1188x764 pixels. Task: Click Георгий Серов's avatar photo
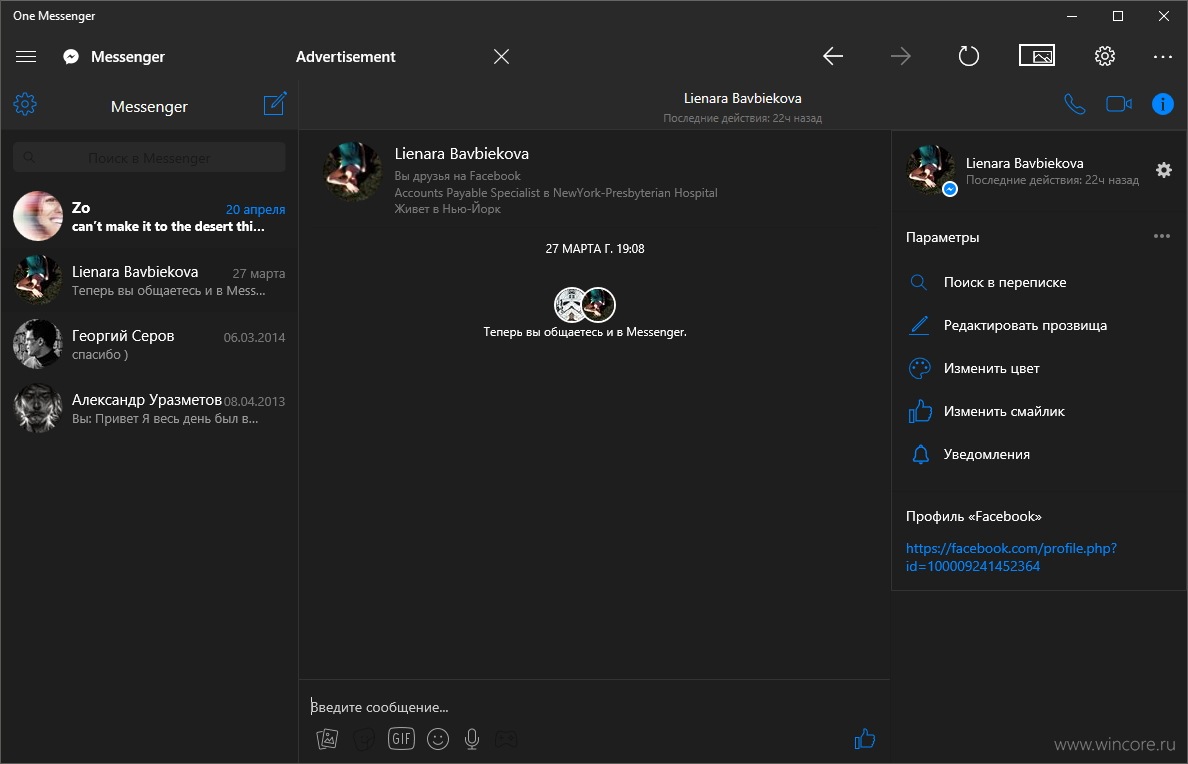pos(38,344)
